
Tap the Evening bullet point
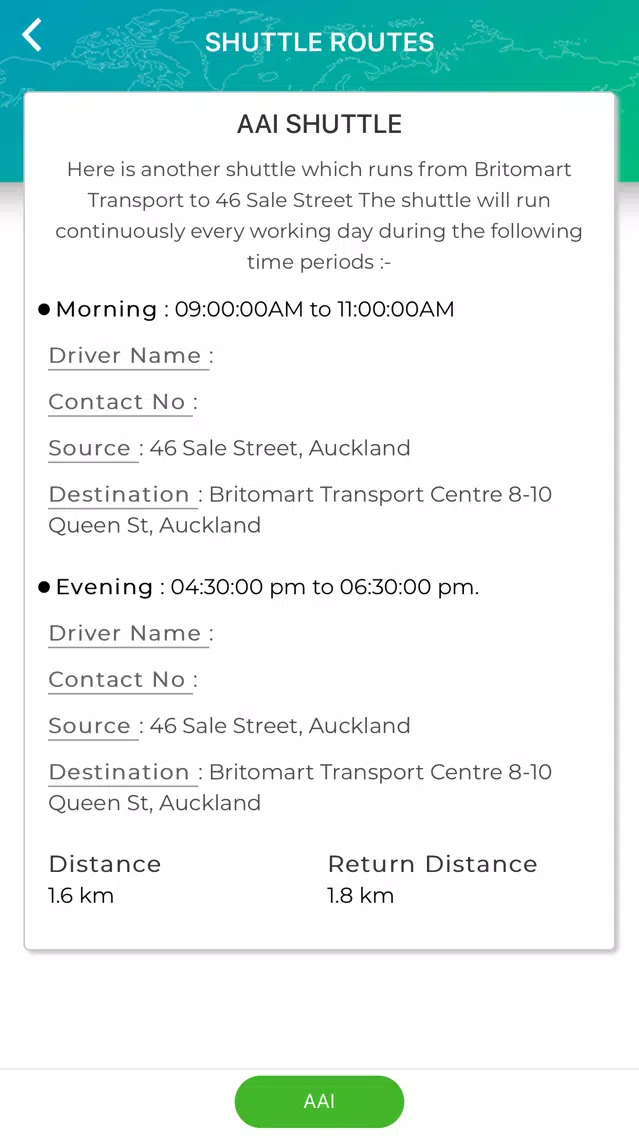tap(44, 588)
